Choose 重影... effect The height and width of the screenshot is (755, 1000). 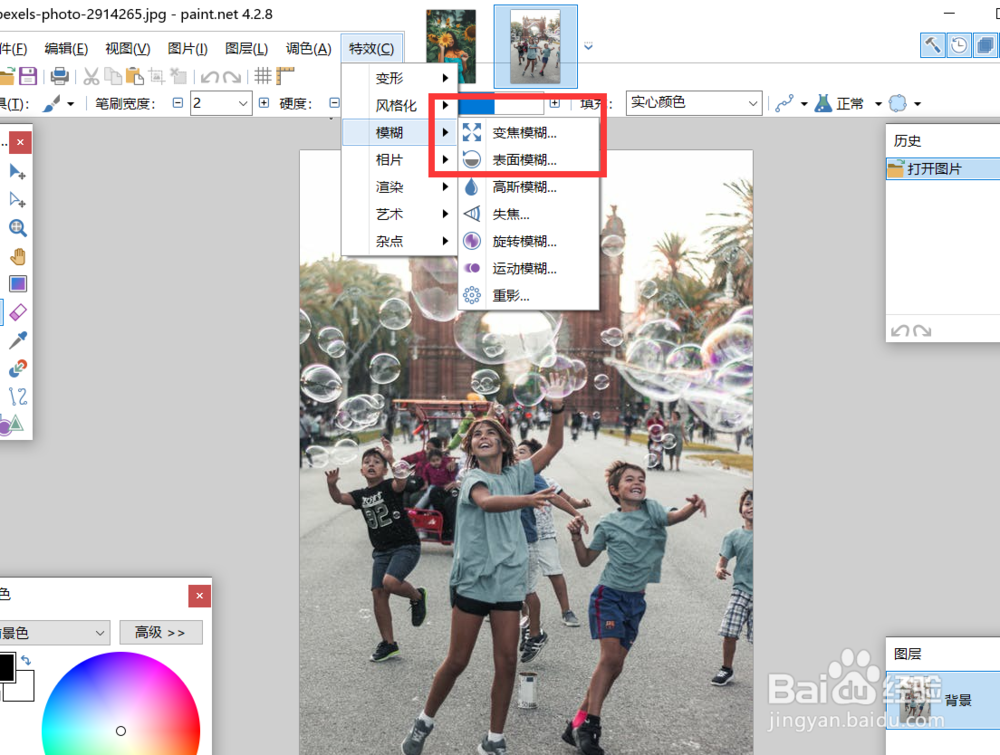pos(528,296)
